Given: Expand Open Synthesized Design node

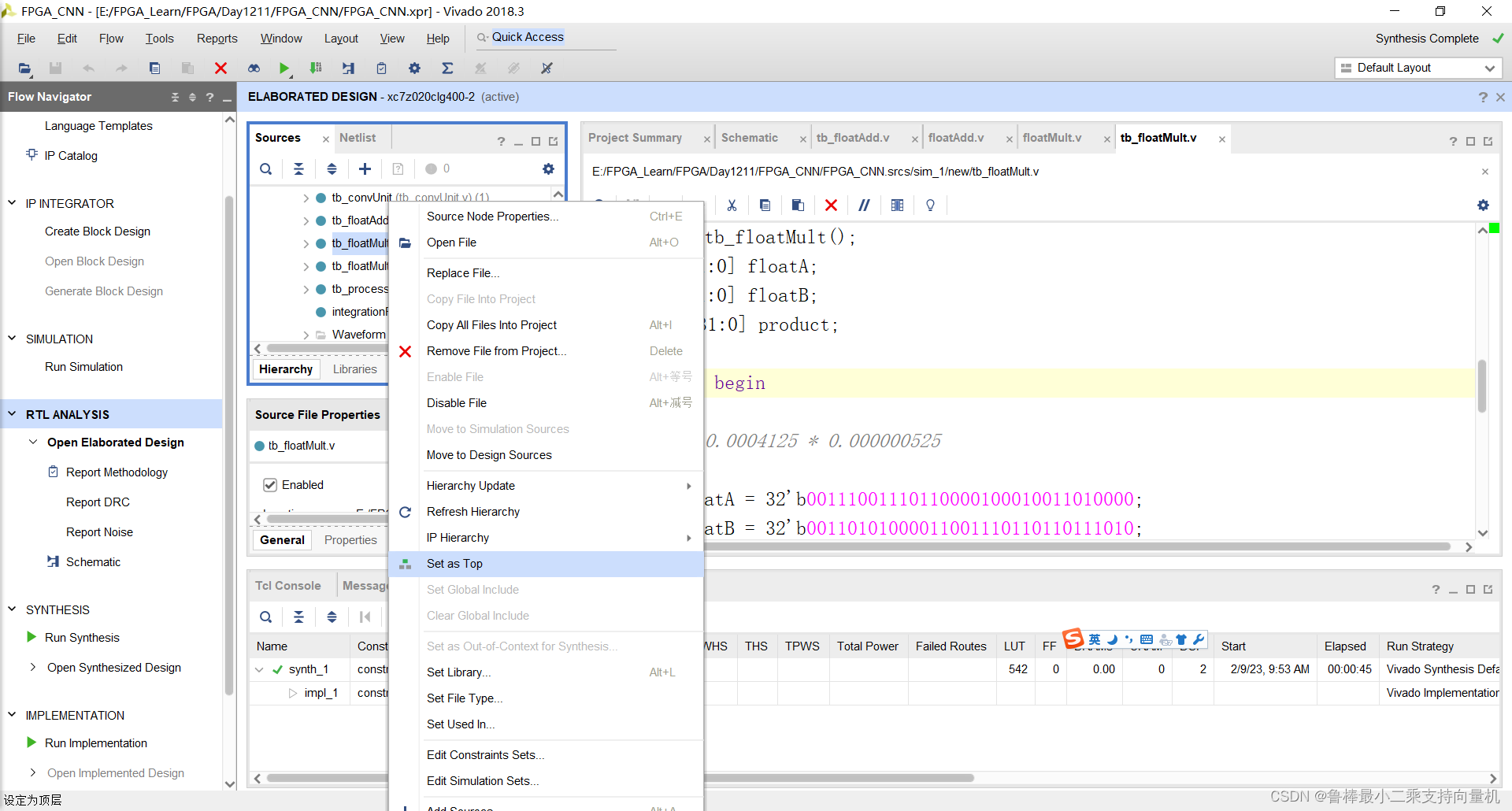Looking at the screenshot, I should click(x=33, y=668).
